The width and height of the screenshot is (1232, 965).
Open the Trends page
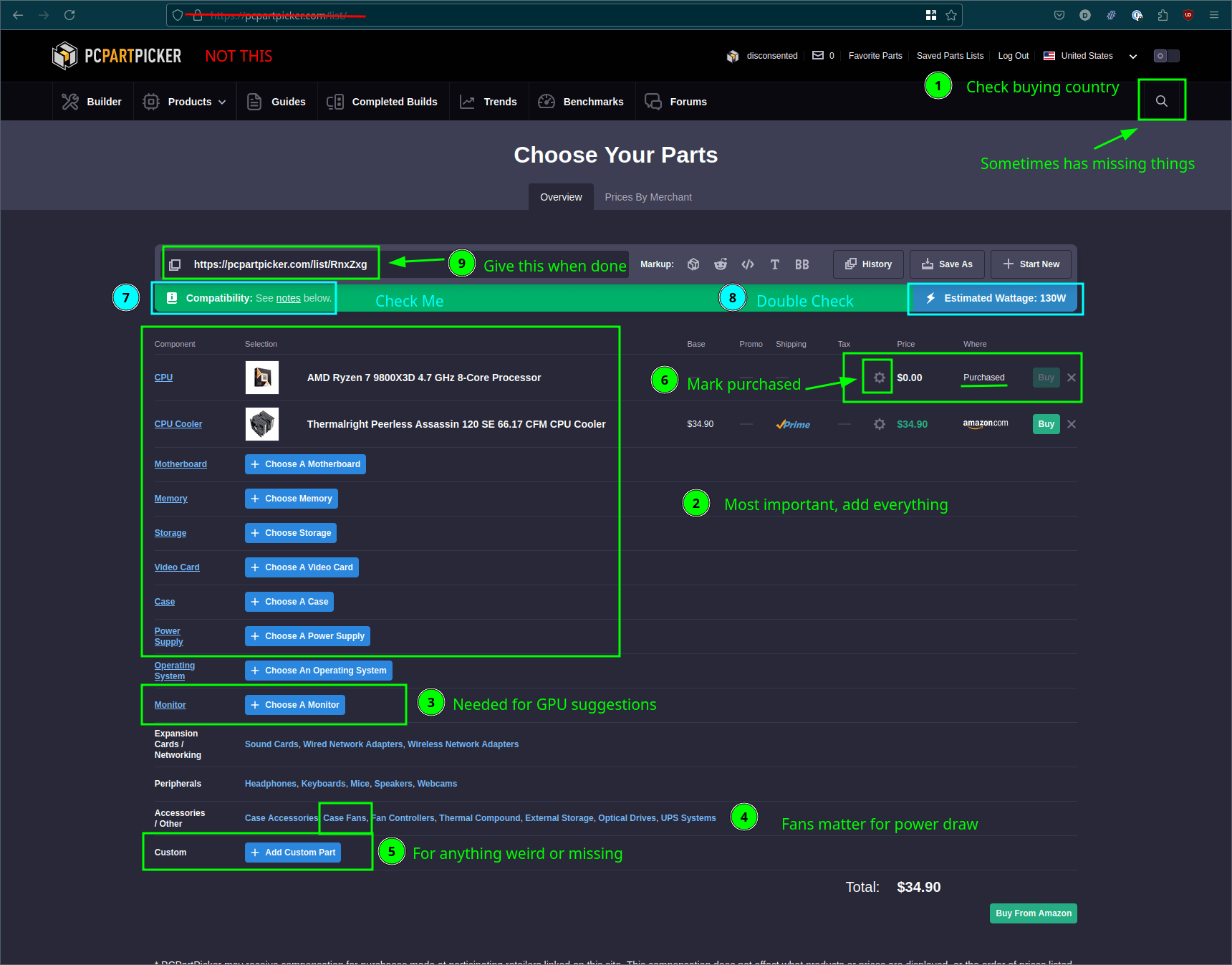coord(489,102)
